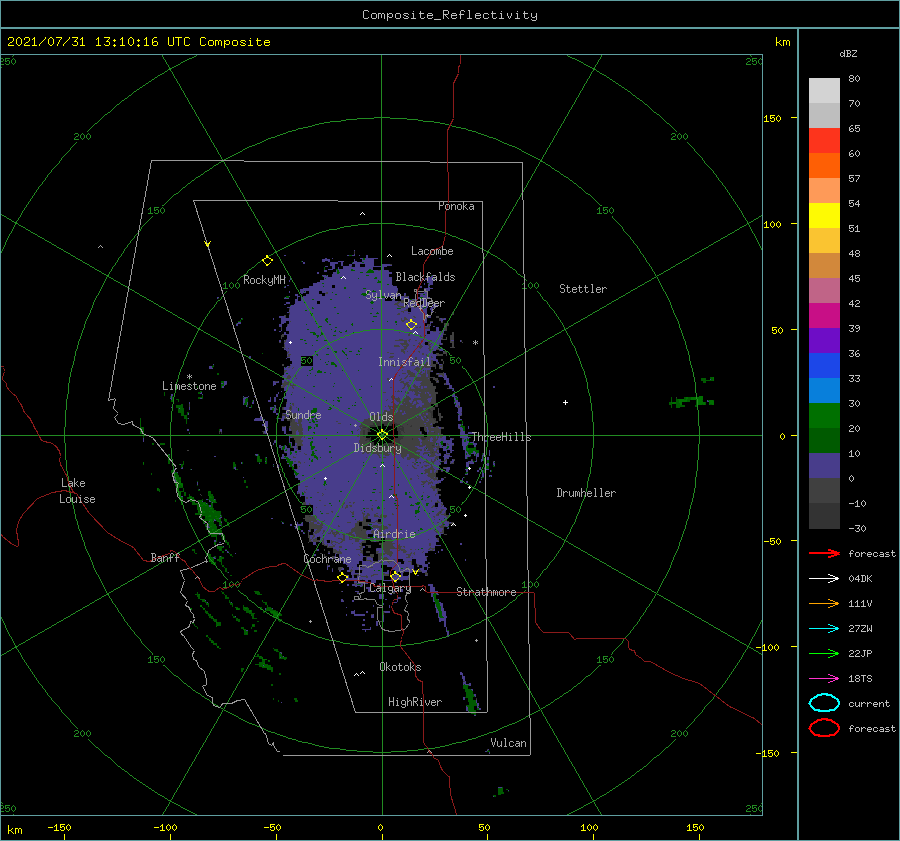This screenshot has height=841, width=900.
Task: Click the green 20-30 dBZ color swatch
Action: coord(824,415)
